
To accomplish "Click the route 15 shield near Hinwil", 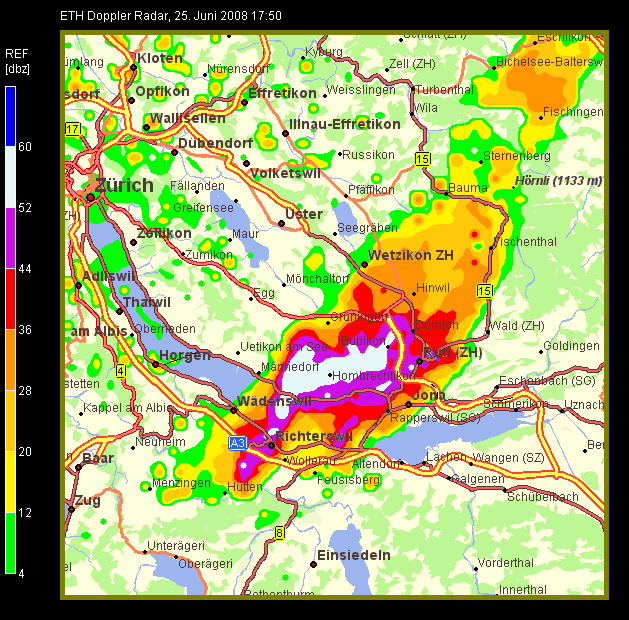I will [x=485, y=291].
